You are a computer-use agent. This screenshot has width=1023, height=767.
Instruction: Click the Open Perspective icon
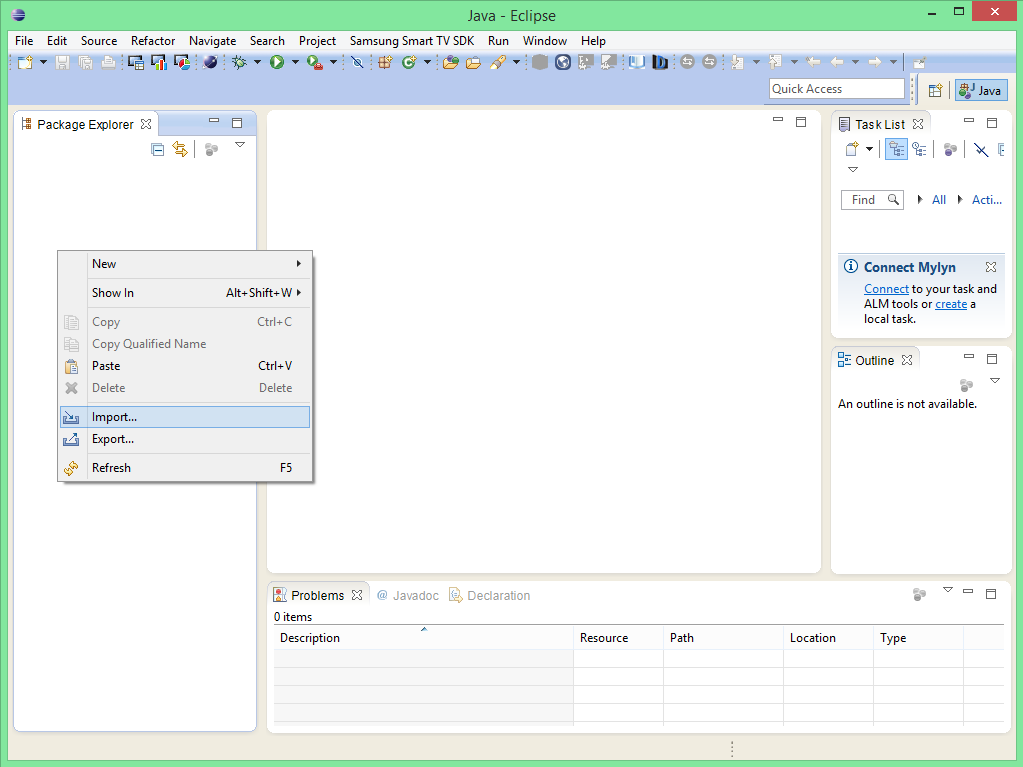(x=935, y=90)
